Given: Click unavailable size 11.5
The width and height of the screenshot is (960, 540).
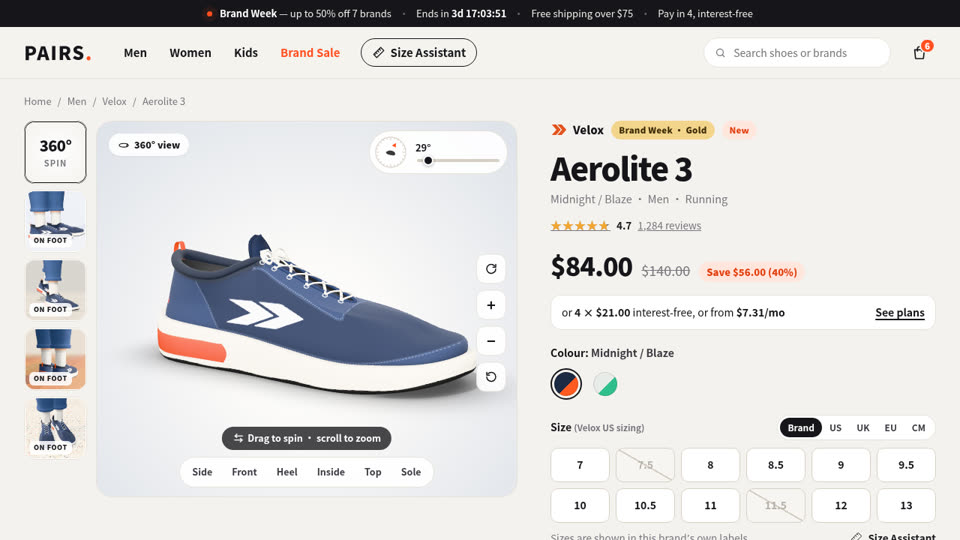Looking at the screenshot, I should (x=776, y=505).
